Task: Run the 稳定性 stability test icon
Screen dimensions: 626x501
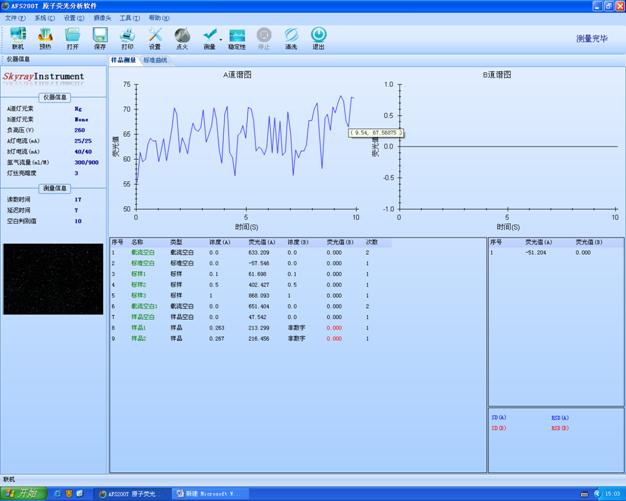Action: tap(237, 38)
